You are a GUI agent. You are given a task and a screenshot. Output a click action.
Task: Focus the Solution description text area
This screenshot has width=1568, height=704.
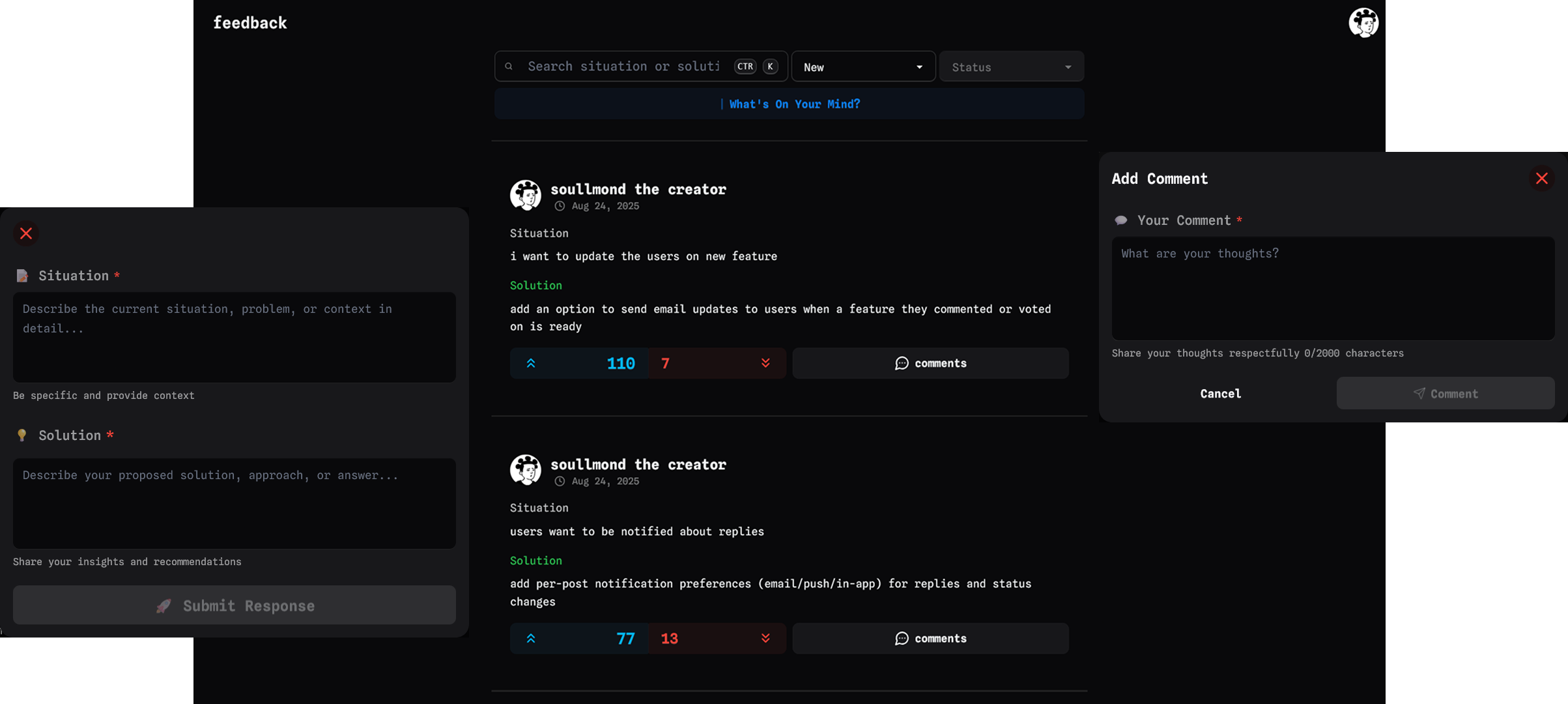click(235, 503)
